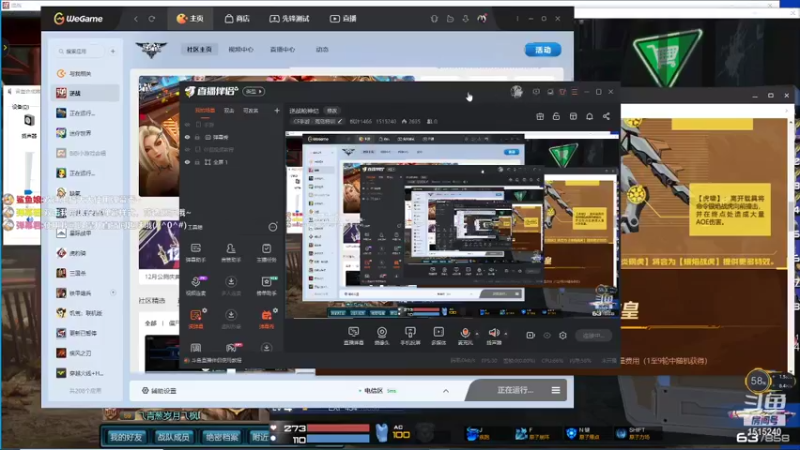Expand mode pill beside 直播伴侣 logo

coord(254,91)
